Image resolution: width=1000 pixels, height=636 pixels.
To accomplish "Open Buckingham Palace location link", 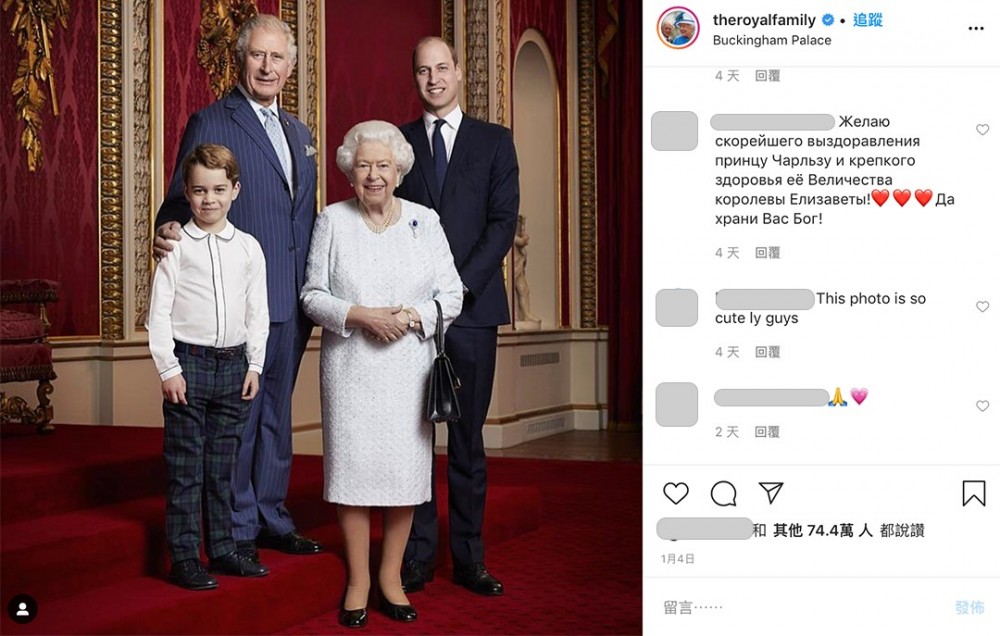I will pyautogui.click(x=772, y=40).
